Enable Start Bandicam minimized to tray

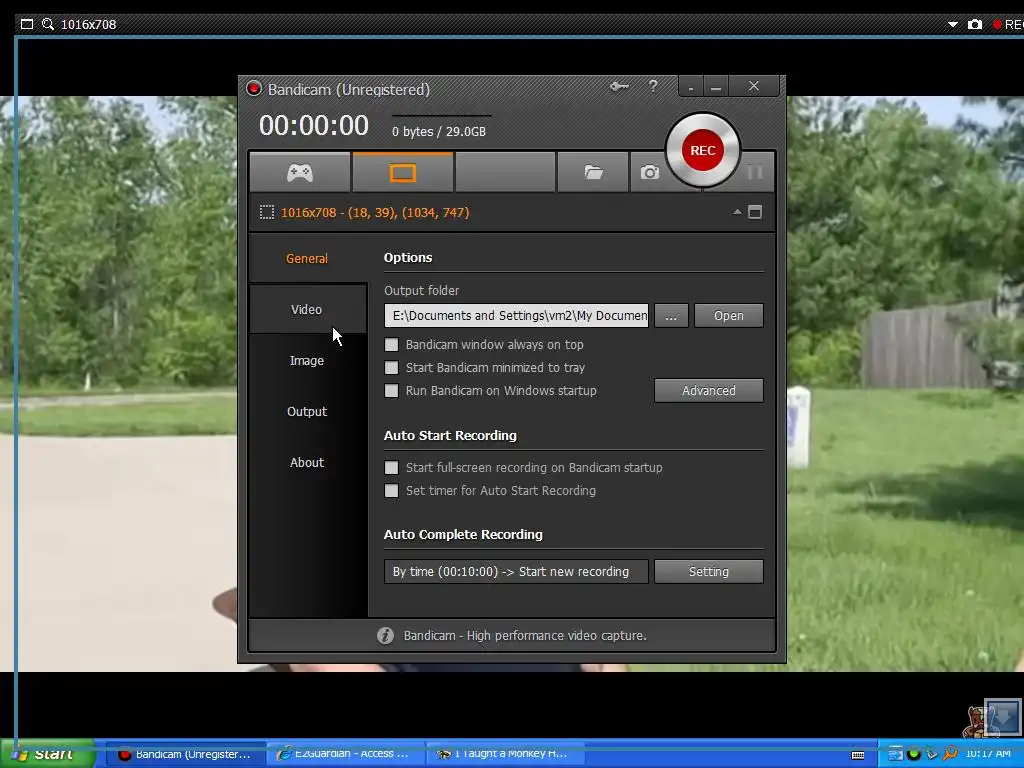point(391,368)
